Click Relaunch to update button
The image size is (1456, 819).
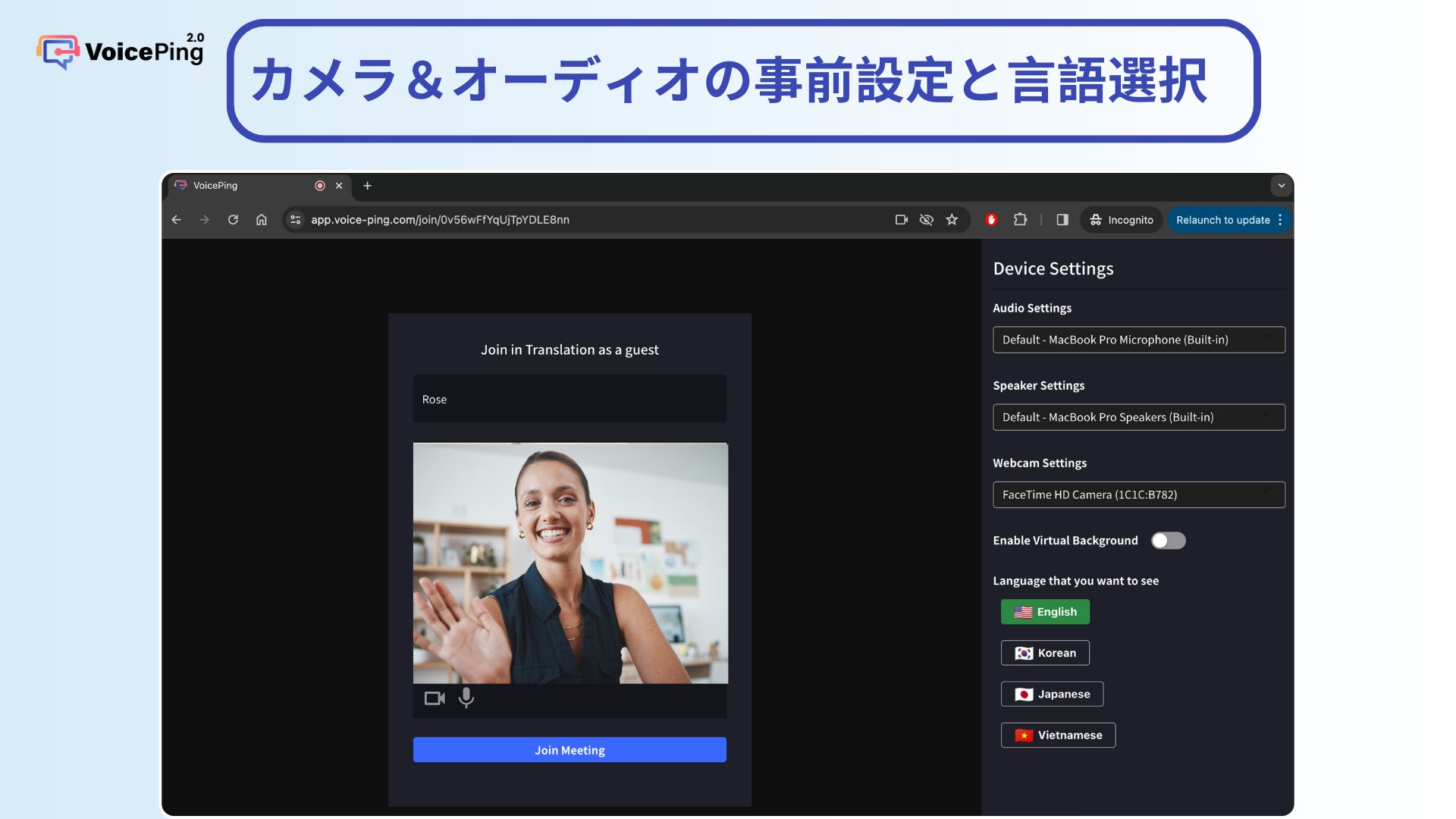1222,220
